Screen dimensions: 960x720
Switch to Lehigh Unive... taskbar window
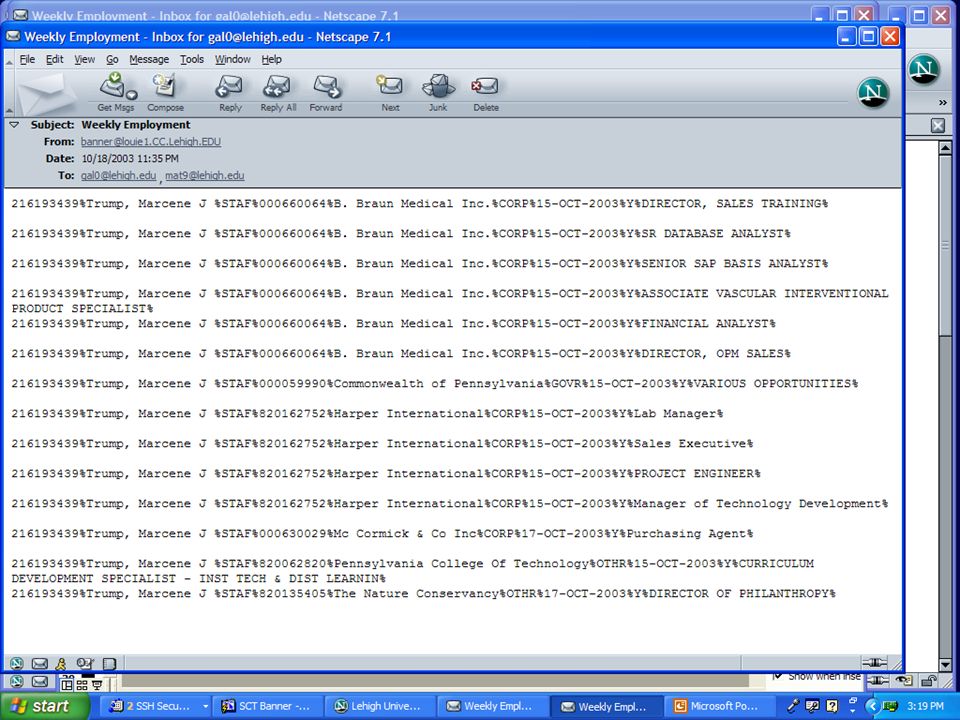(x=378, y=706)
